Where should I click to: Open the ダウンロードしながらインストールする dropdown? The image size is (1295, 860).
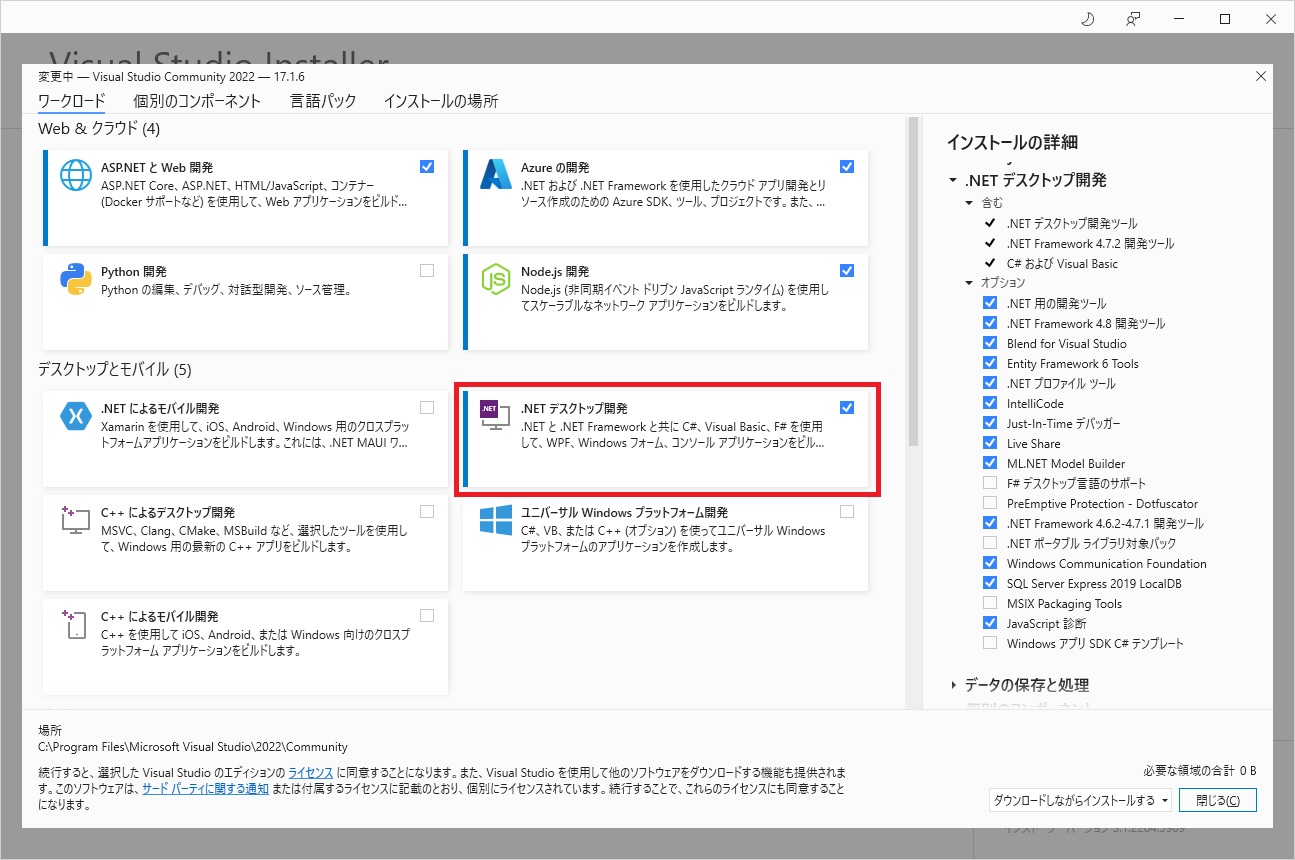[x=1080, y=800]
